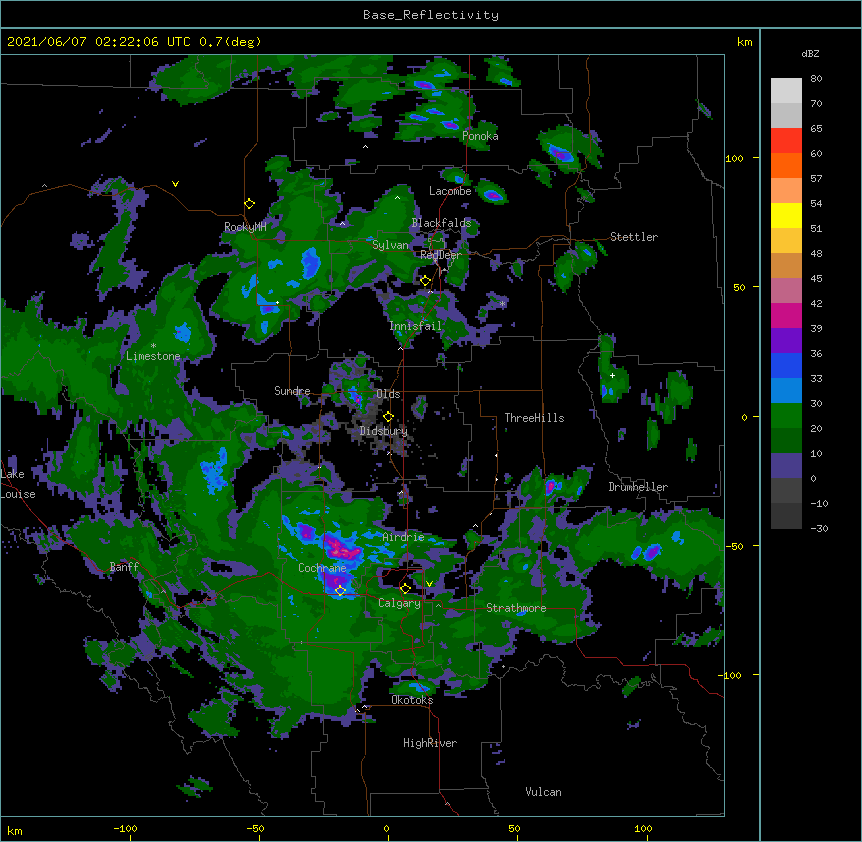The width and height of the screenshot is (862, 842).
Task: Click the Lacombe town label
Action: (450, 191)
